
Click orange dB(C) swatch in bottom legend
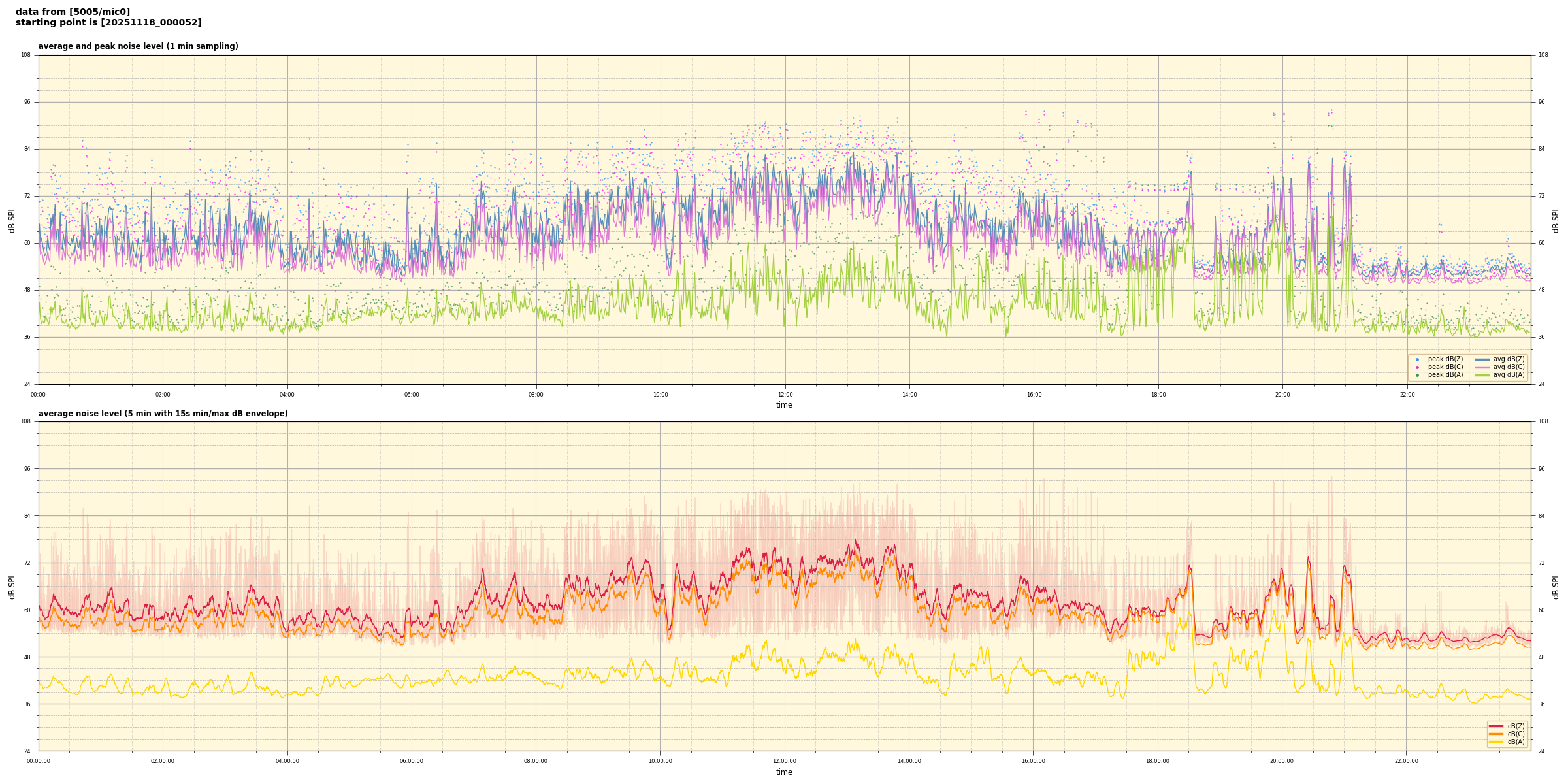point(1496,734)
